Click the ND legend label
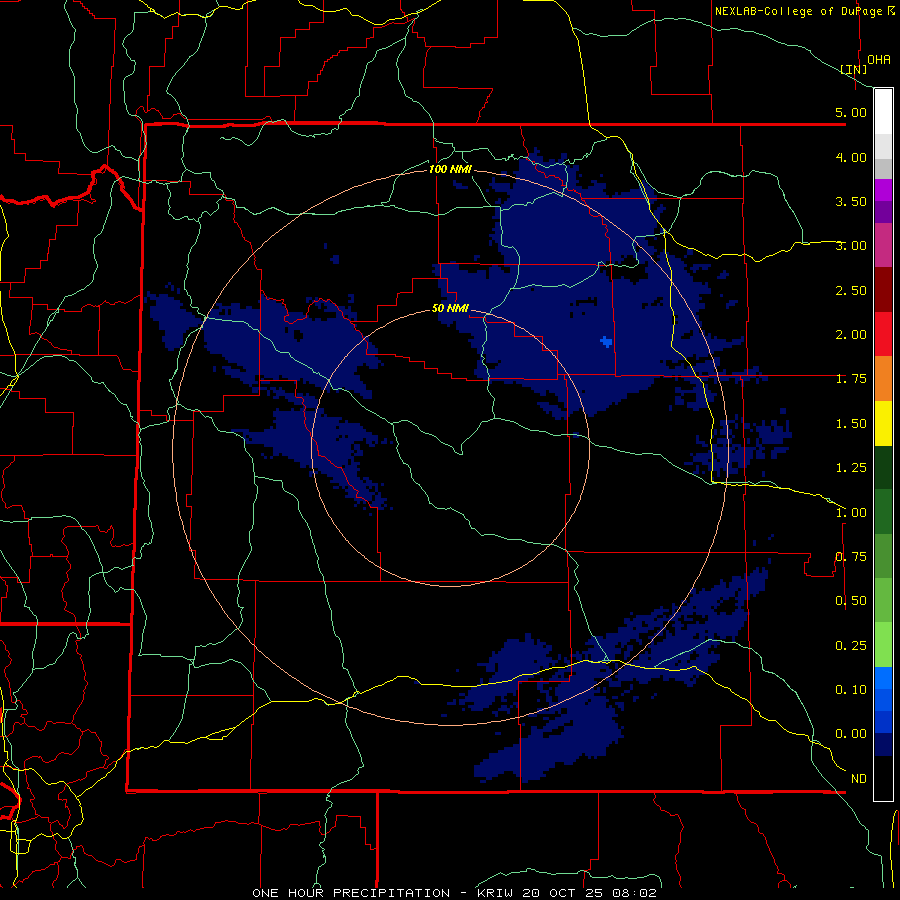This screenshot has width=900, height=900. click(859, 779)
